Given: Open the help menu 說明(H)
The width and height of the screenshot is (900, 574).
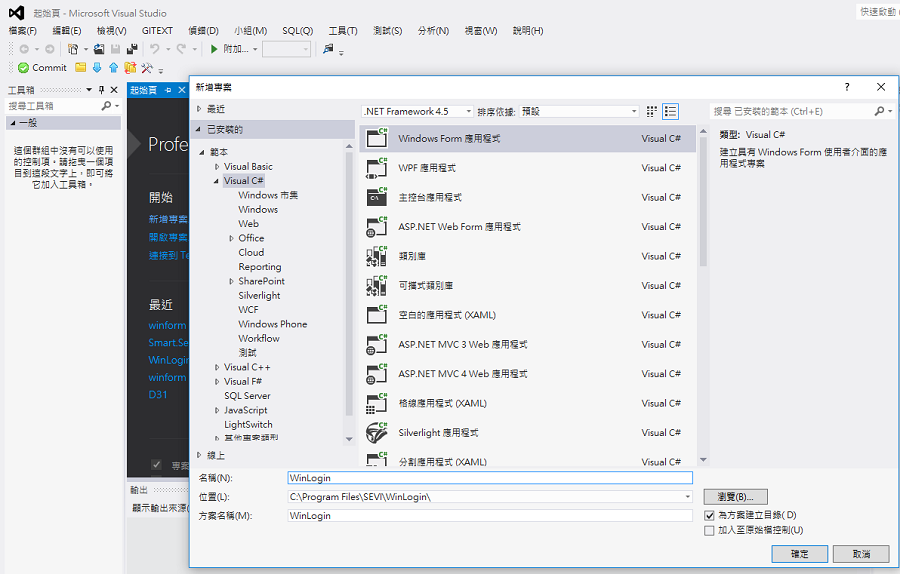Looking at the screenshot, I should click(x=528, y=30).
